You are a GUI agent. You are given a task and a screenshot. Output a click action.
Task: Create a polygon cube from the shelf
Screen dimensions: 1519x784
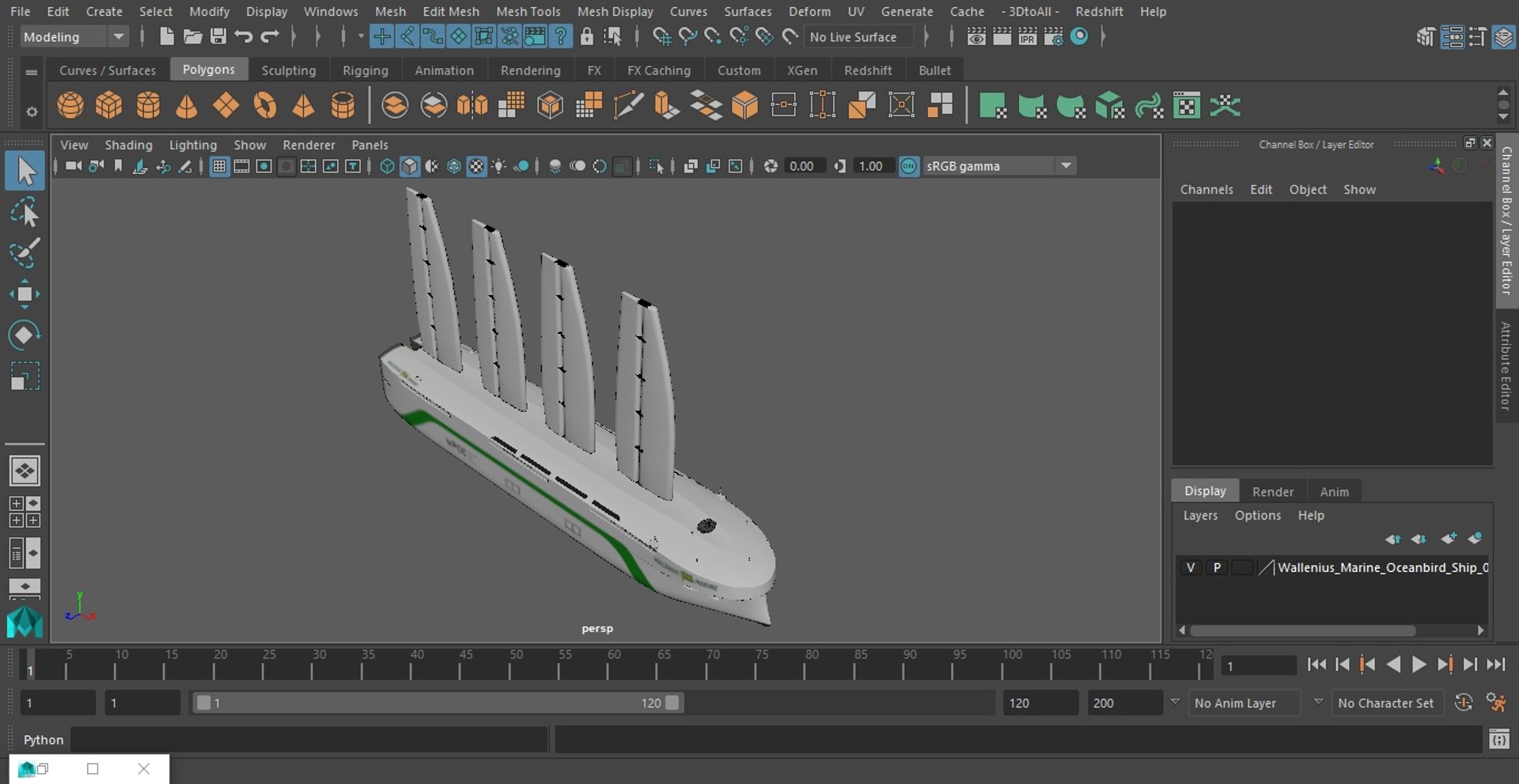point(109,105)
